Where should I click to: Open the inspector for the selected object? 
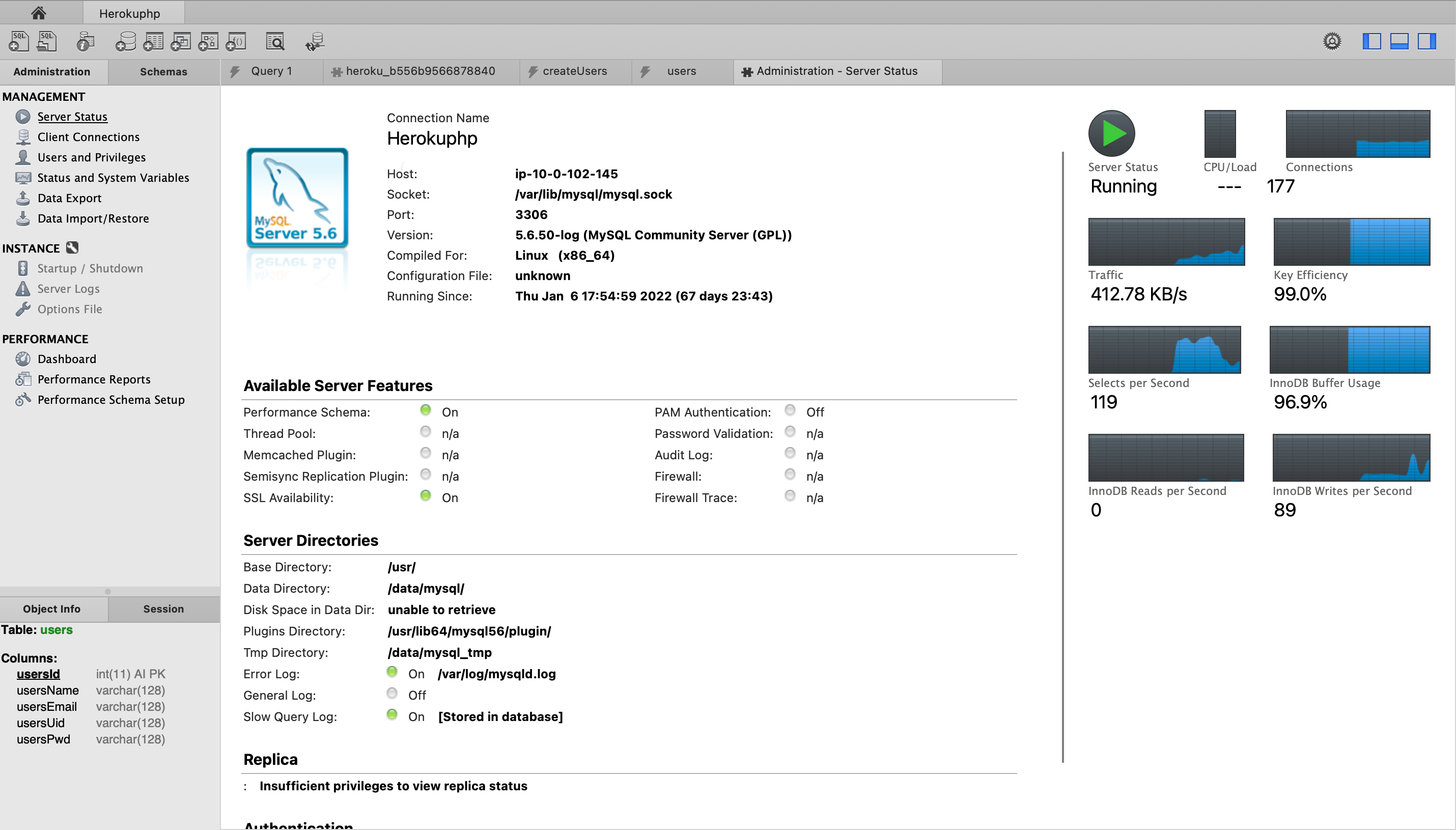(86, 41)
